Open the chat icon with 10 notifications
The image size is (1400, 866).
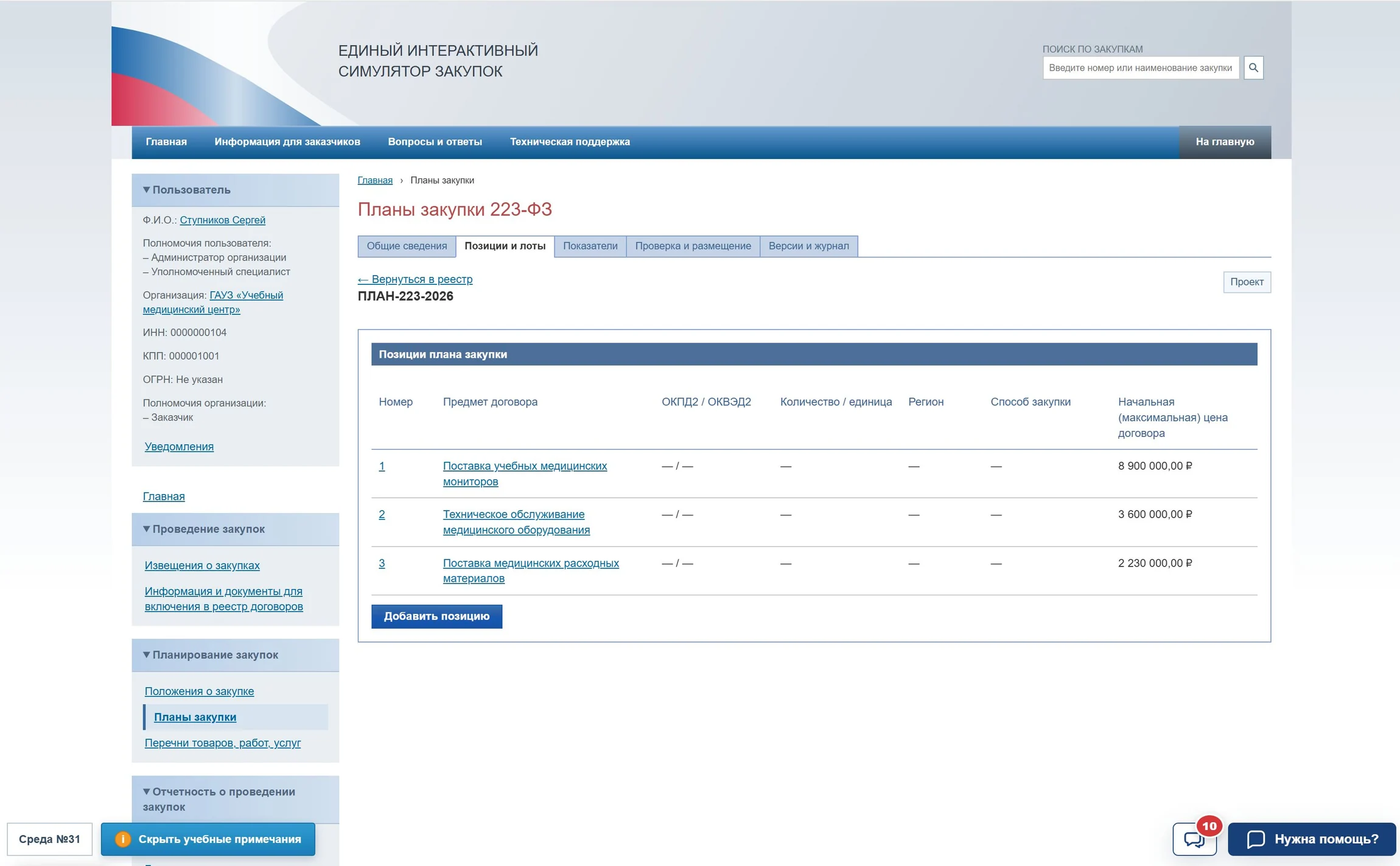1194,839
